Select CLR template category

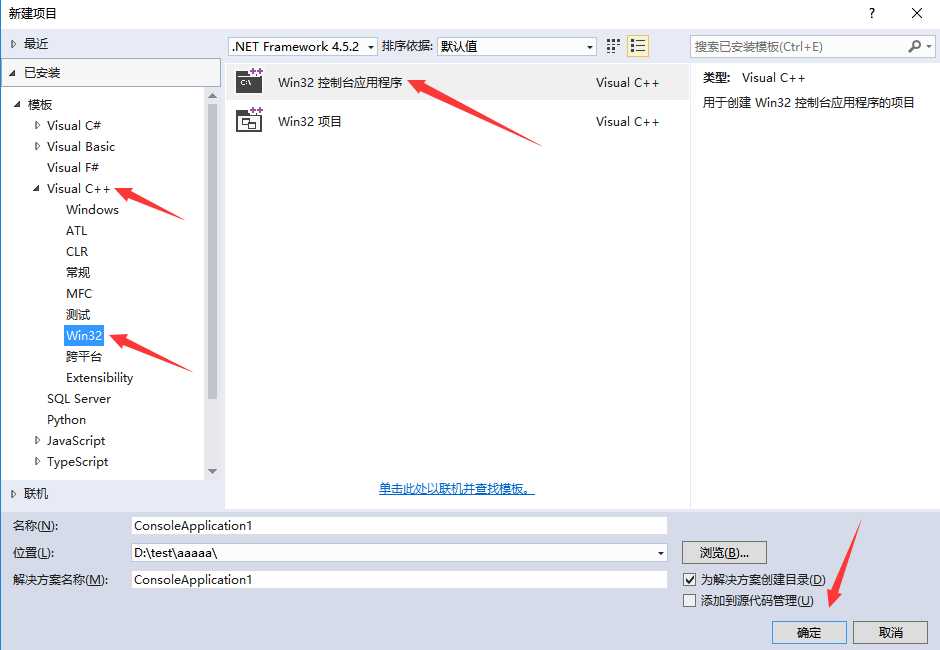[x=77, y=251]
